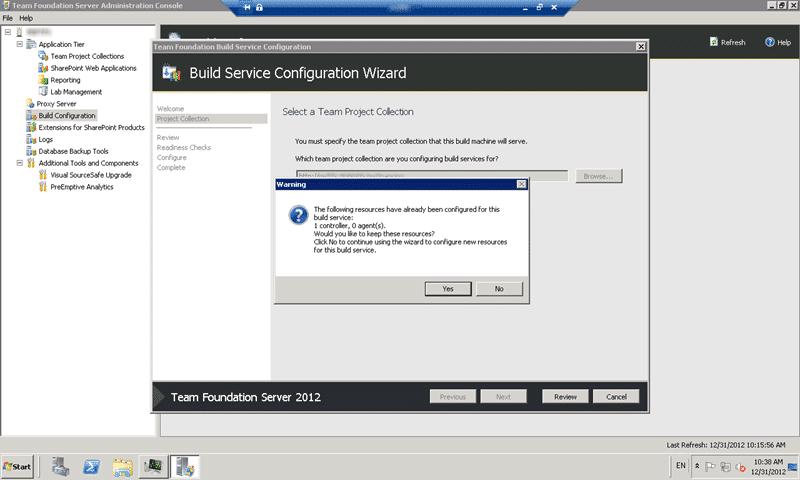Click the Help icon in the console header

769,42
